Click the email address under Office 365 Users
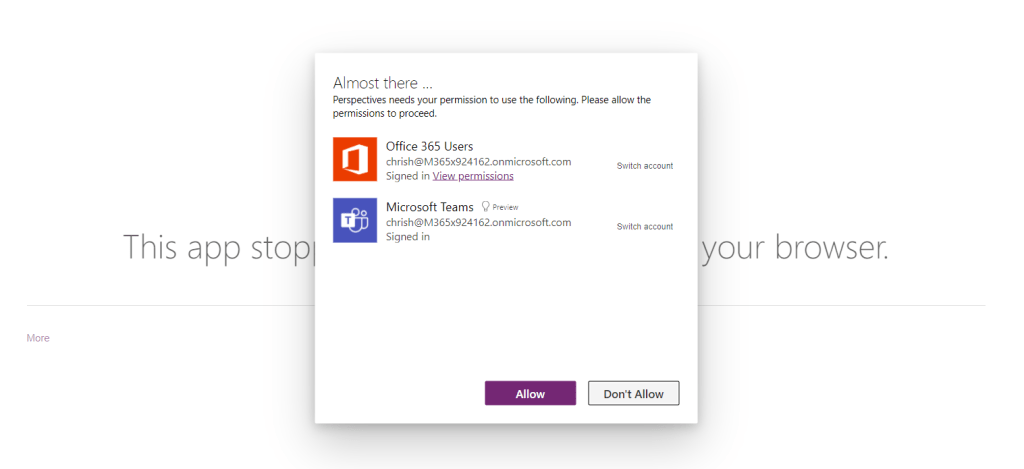This screenshot has height=469, width=1024. [x=478, y=162]
